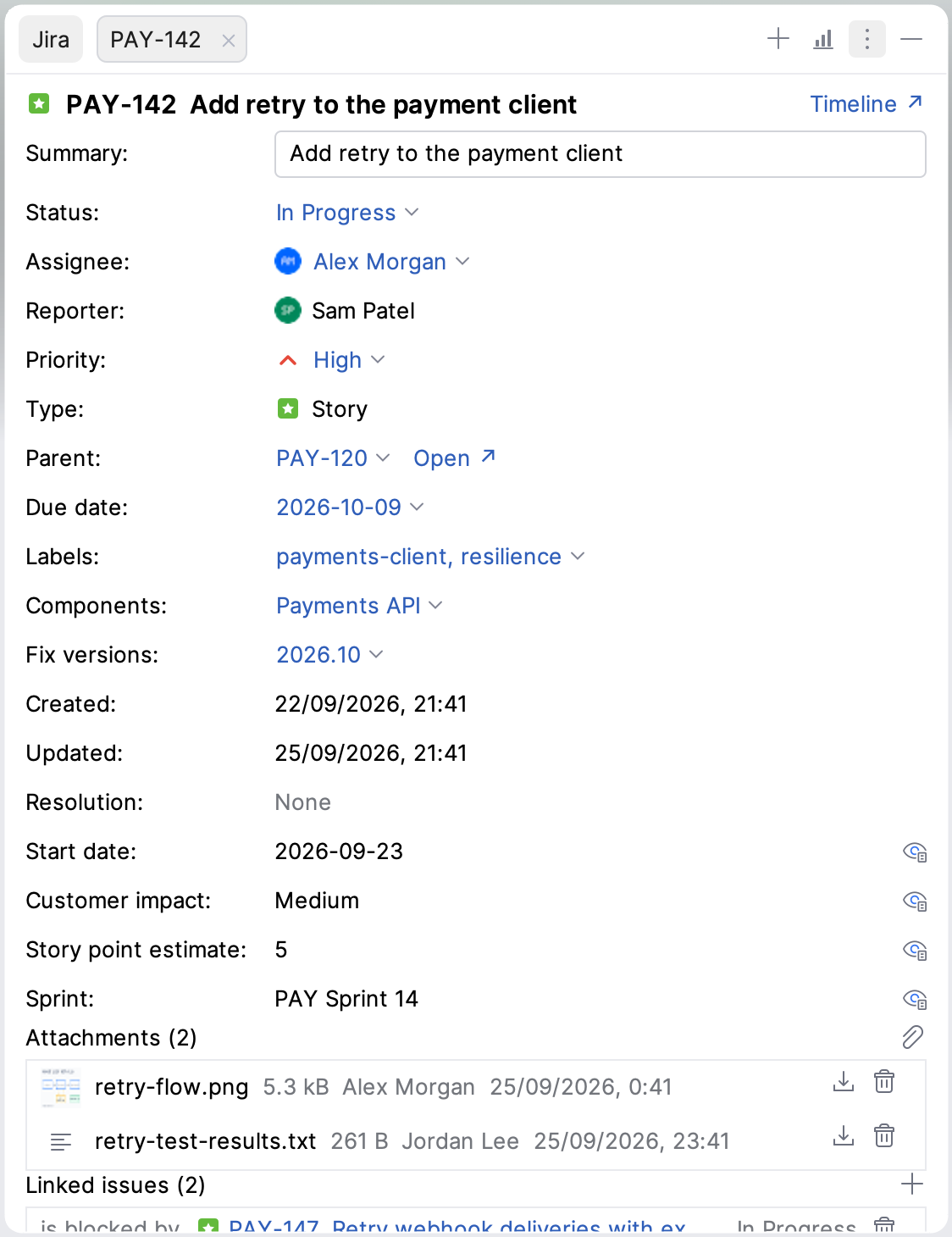Screen dimensions: 952x1237
Task: Click the red High priority arrow icon
Action: coord(288,360)
